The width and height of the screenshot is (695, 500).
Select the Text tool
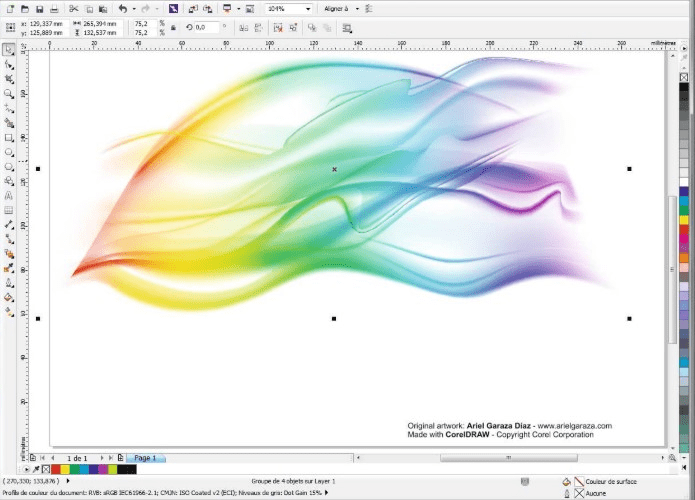9,196
